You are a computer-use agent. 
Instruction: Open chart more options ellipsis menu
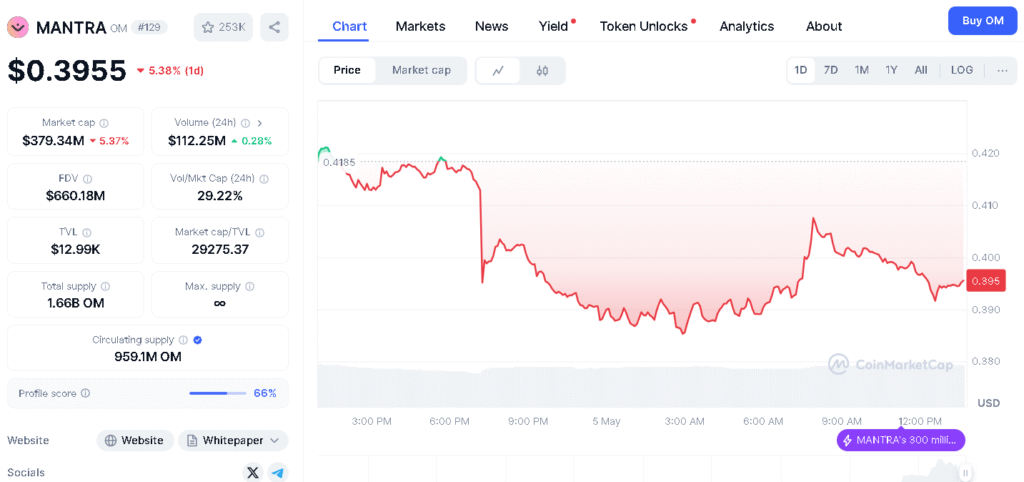1002,70
